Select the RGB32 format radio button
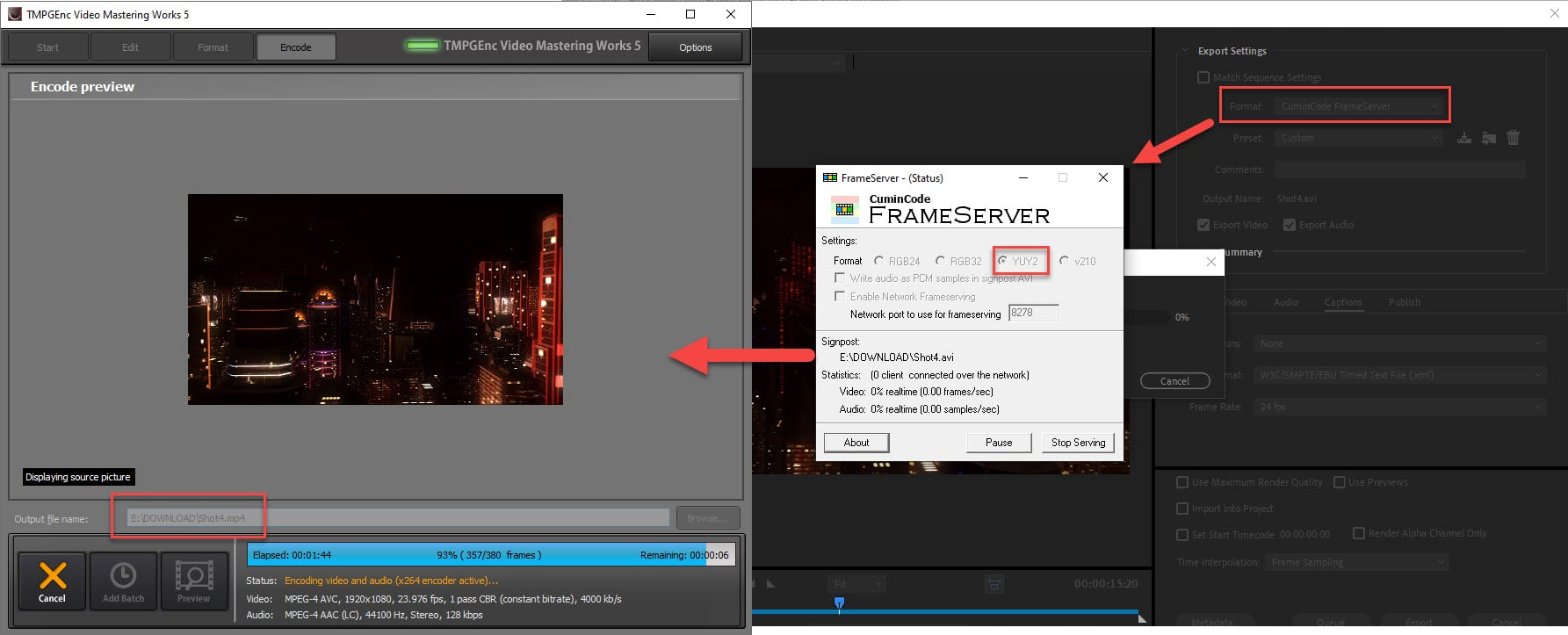Viewport: 1568px width, 635px height. pyautogui.click(x=940, y=261)
